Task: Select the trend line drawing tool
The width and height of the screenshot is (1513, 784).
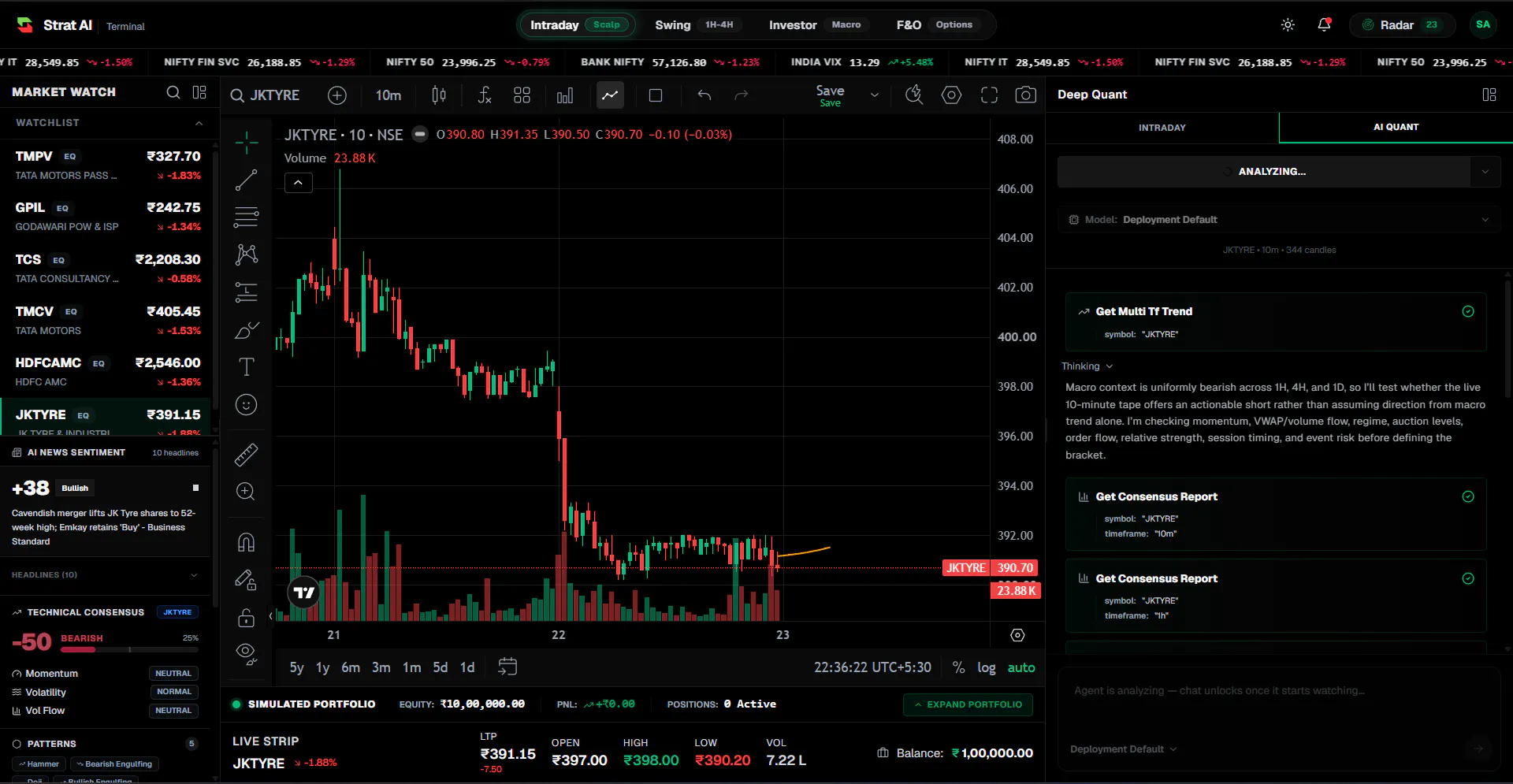Action: (247, 180)
